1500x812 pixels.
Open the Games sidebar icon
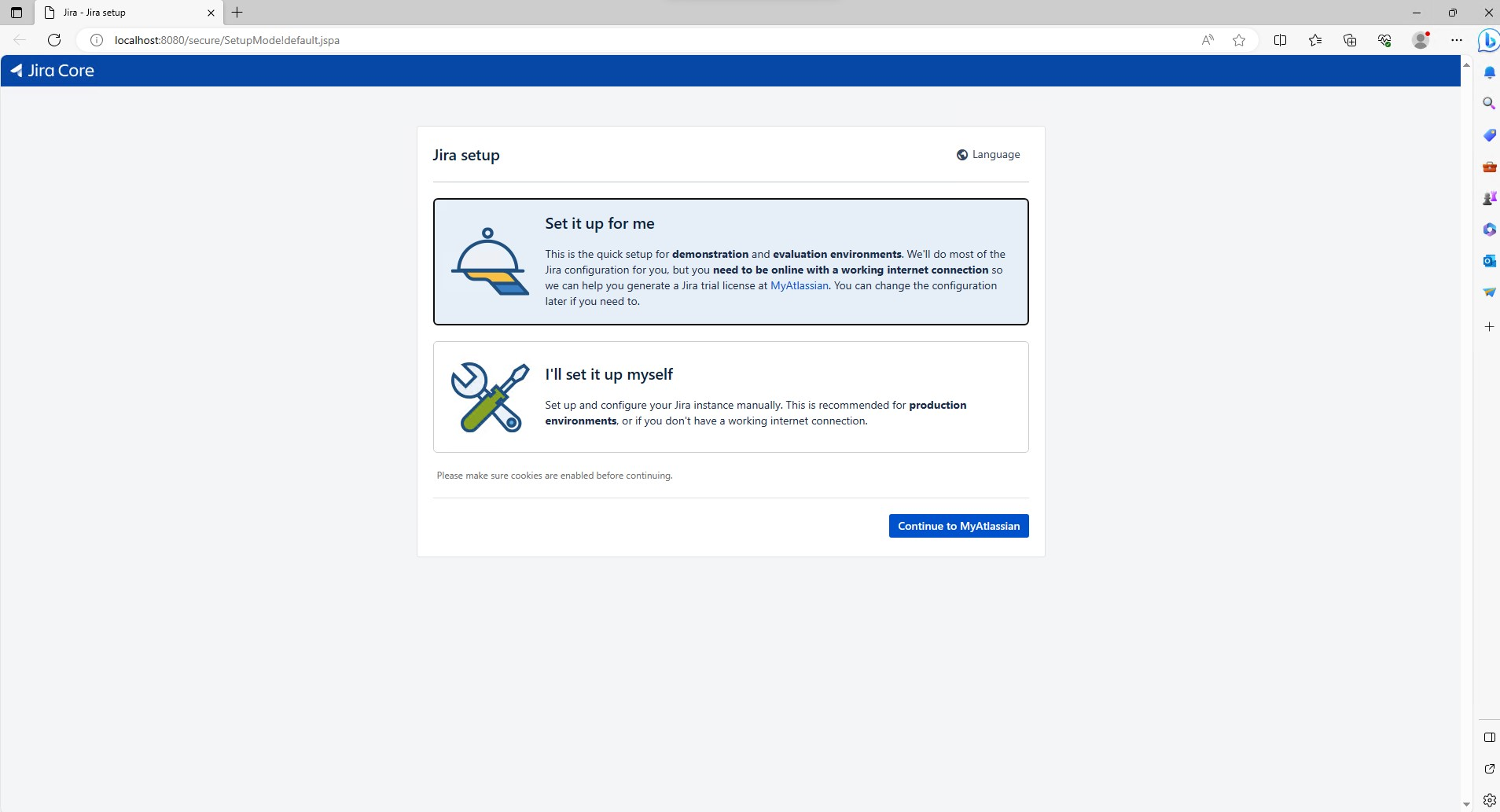[1489, 197]
